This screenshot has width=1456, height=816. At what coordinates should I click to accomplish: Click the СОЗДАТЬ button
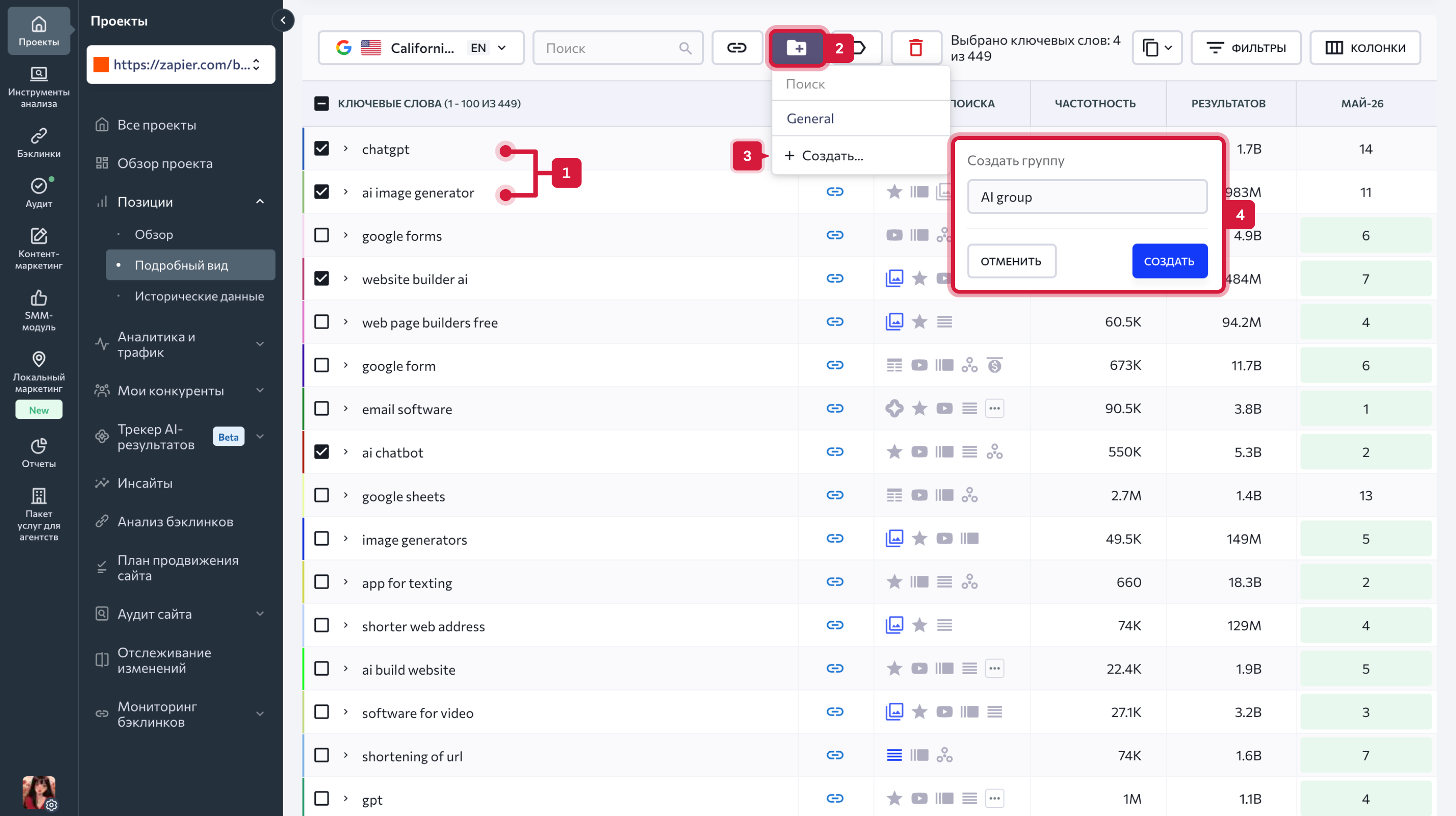pyautogui.click(x=1170, y=261)
